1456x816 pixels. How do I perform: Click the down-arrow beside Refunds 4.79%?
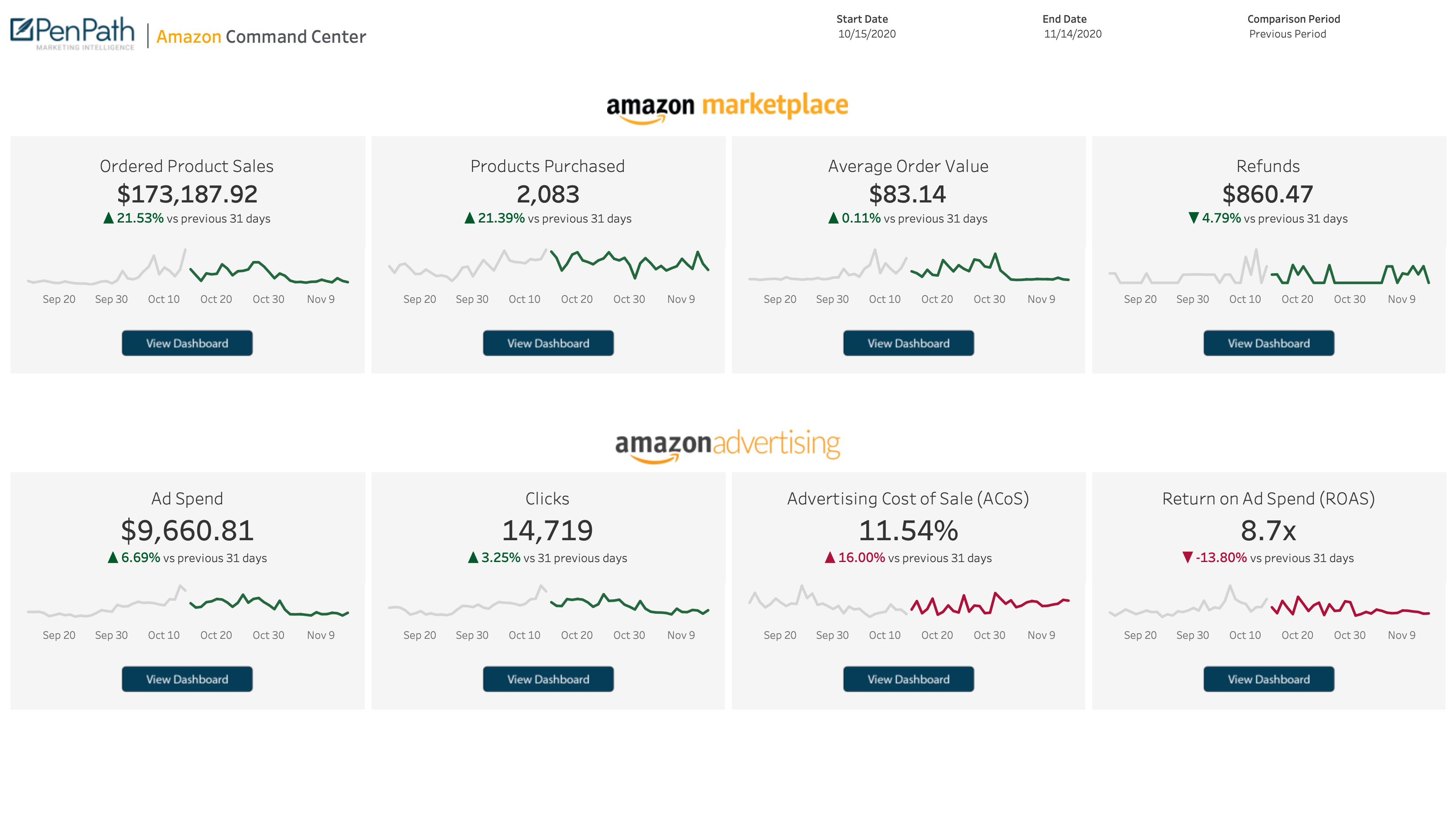coord(1193,218)
